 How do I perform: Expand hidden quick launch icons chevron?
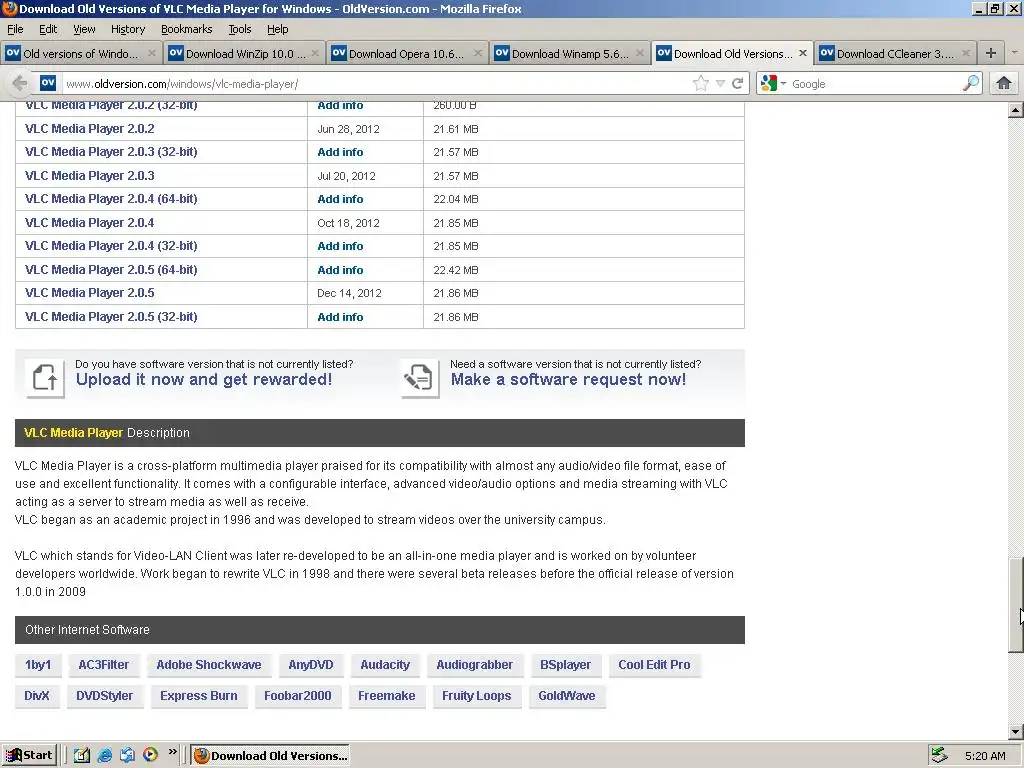[172, 752]
